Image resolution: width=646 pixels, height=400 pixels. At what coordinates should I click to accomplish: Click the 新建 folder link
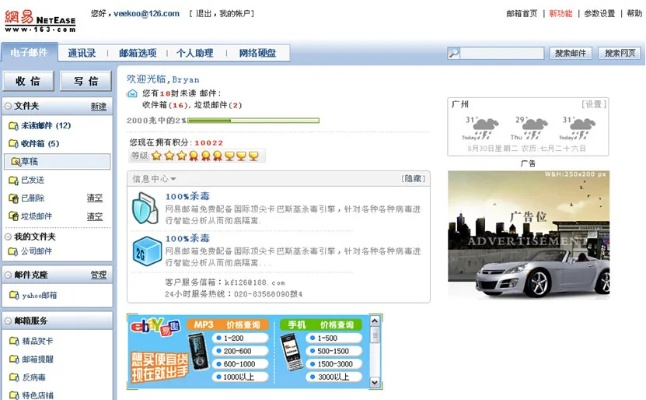click(x=98, y=107)
